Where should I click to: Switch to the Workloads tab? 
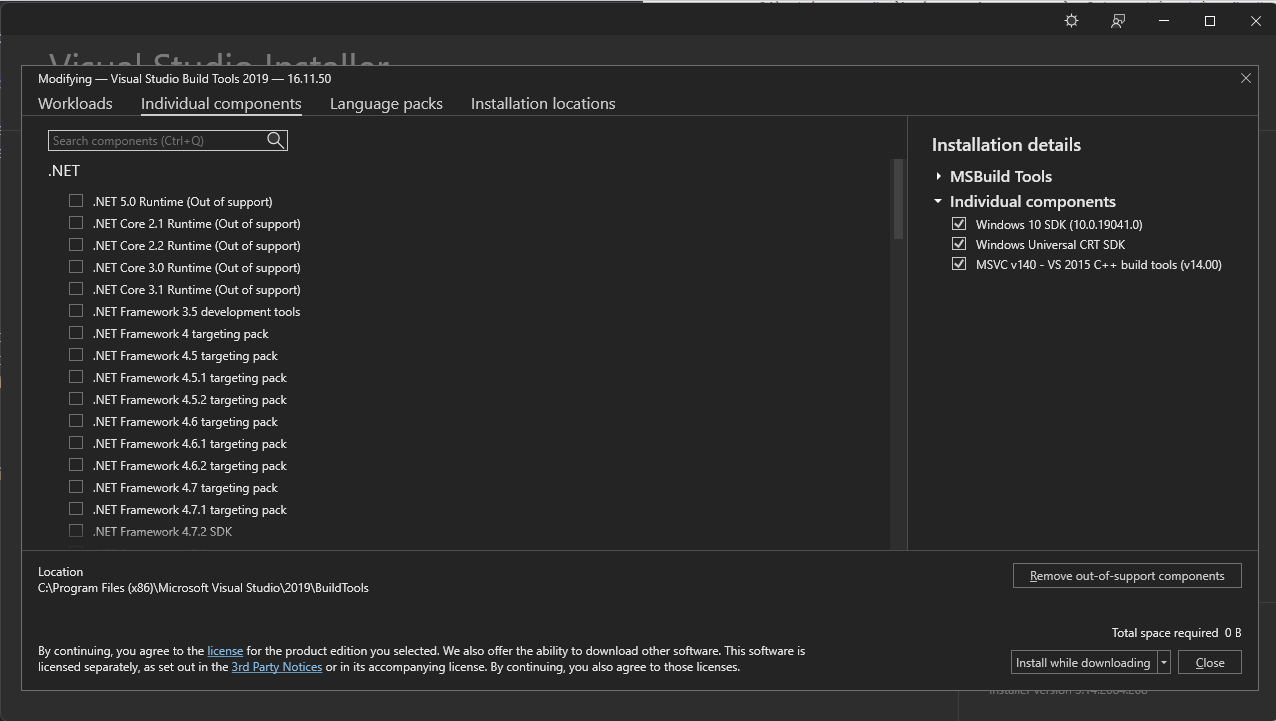pyautogui.click(x=75, y=104)
